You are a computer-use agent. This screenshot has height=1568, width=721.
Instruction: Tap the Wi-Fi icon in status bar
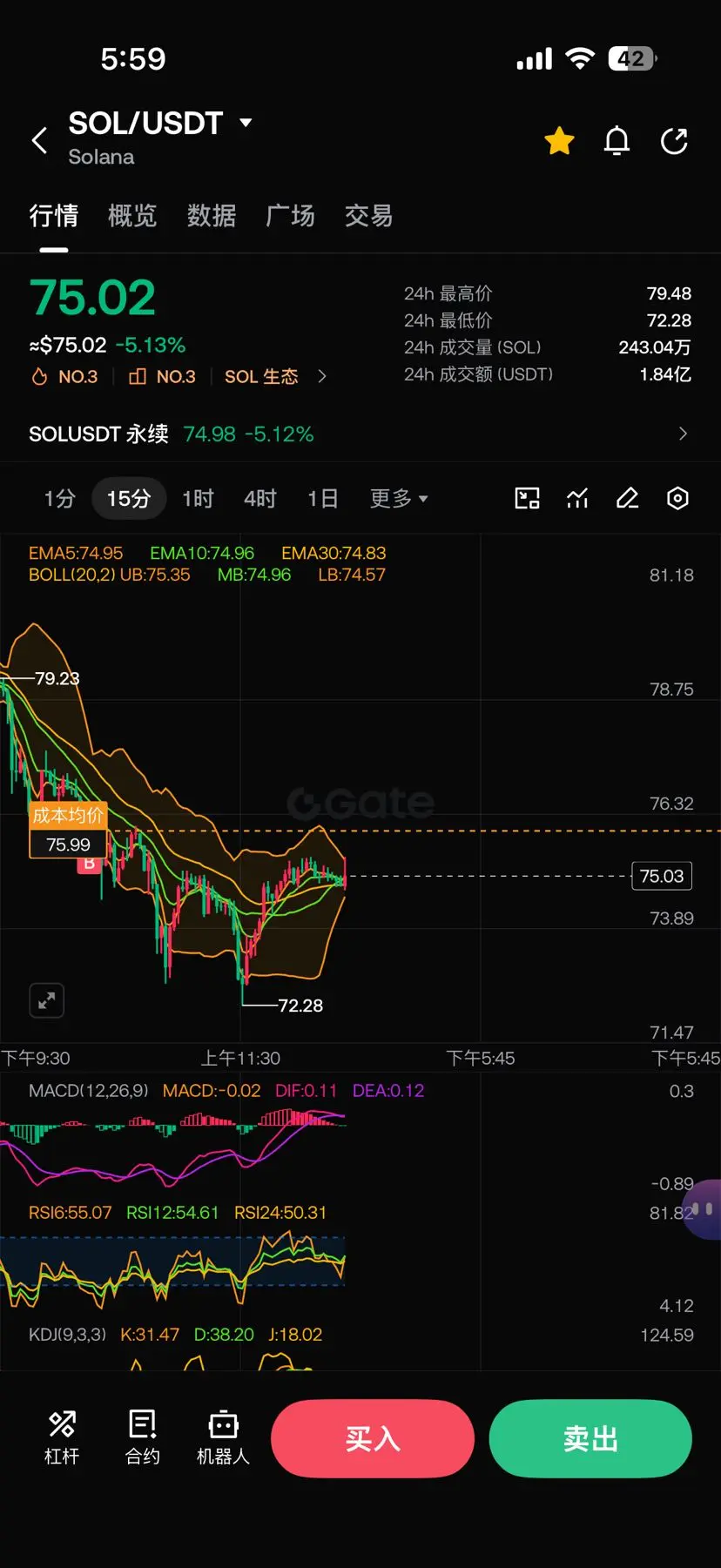579,58
